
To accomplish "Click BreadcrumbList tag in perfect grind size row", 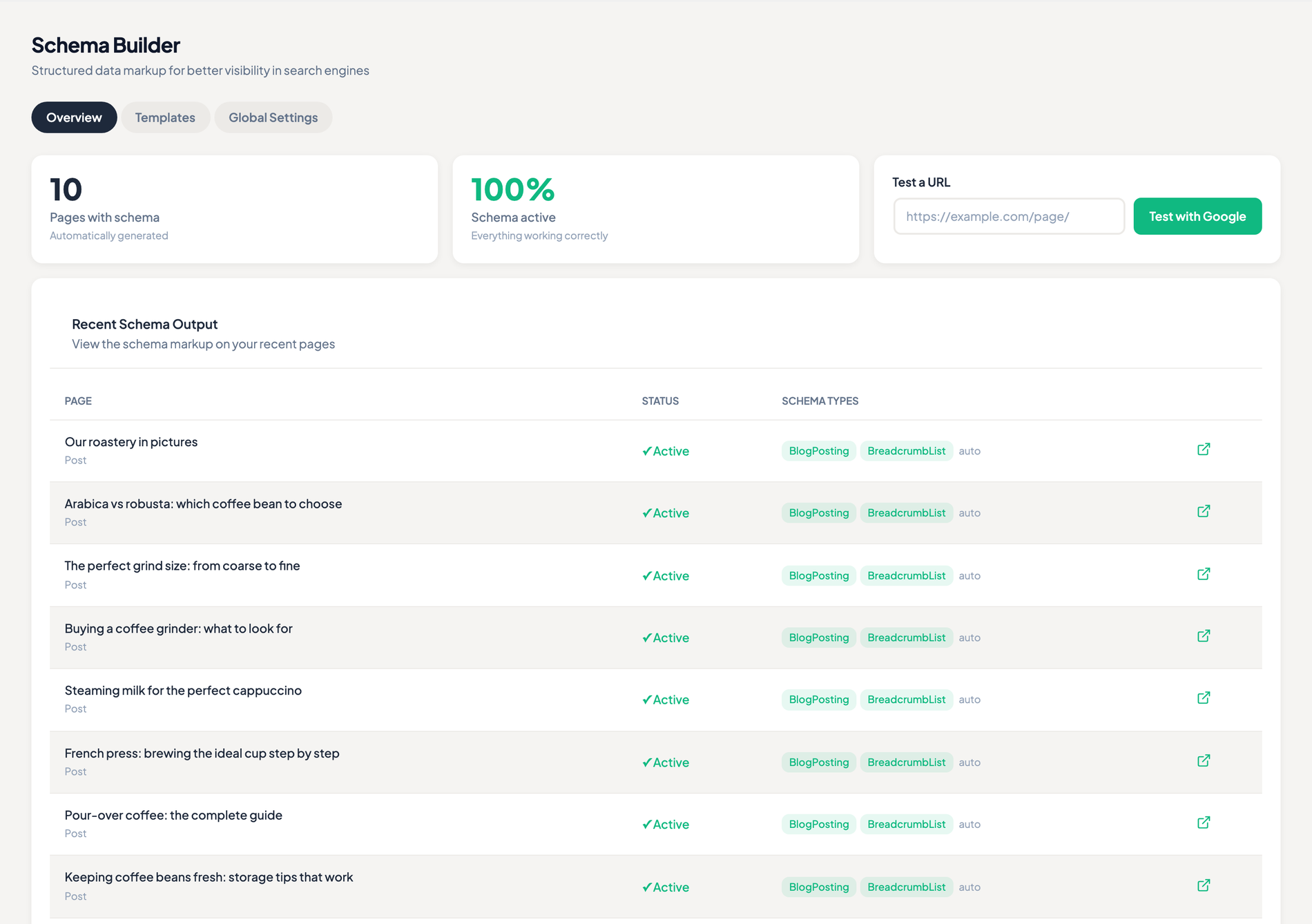I will [907, 576].
